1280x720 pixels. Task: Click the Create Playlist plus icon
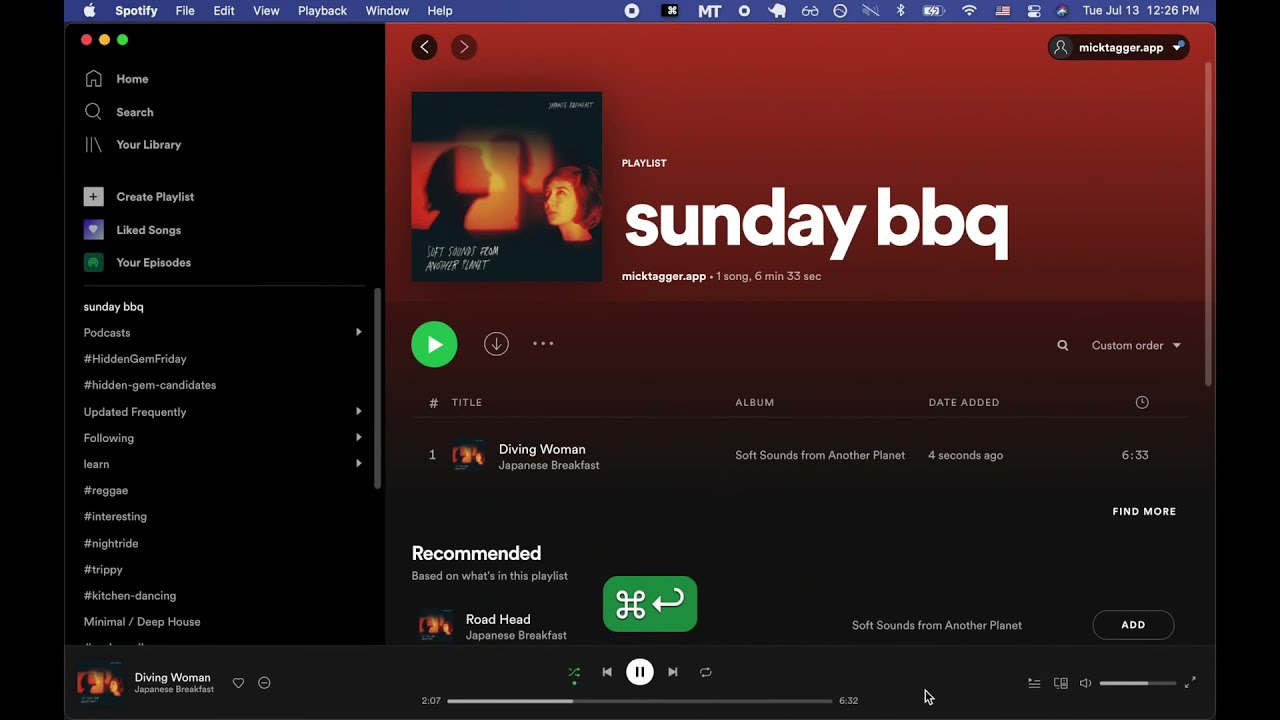pyautogui.click(x=93, y=197)
